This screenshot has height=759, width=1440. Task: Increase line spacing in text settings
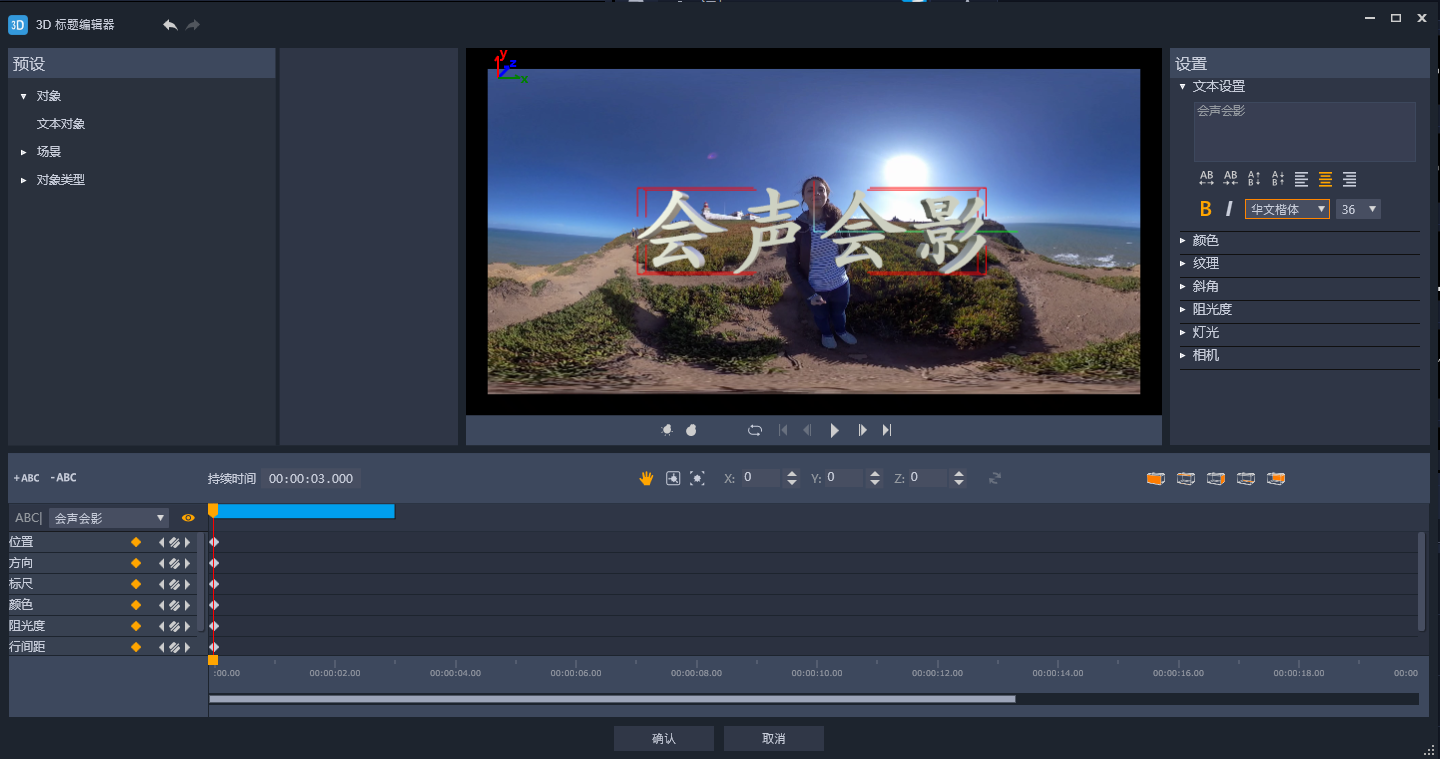click(x=1254, y=179)
